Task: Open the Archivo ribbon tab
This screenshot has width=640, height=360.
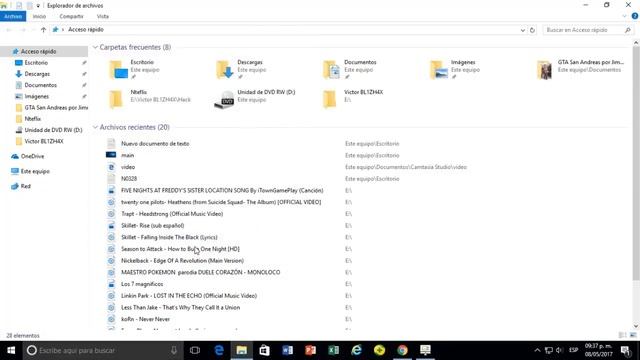Action: point(13,16)
